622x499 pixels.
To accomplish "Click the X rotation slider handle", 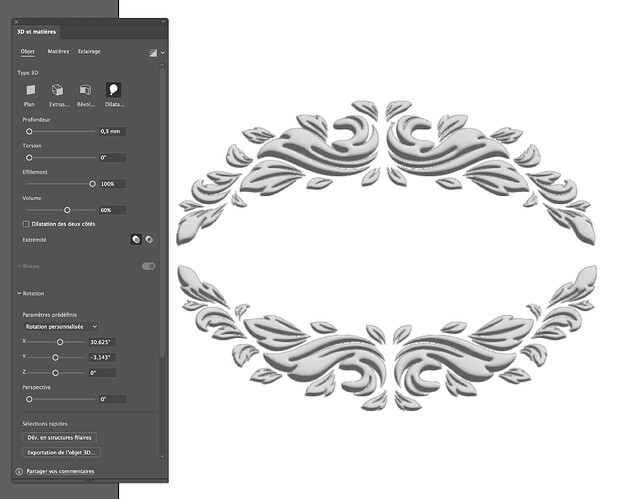I will (60, 342).
